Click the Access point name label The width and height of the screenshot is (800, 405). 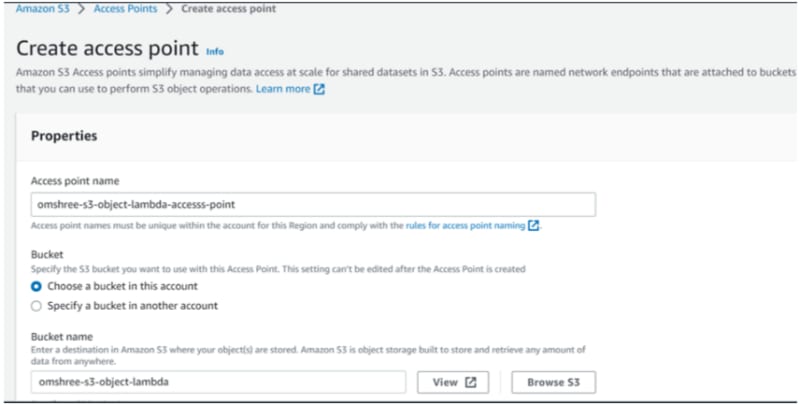click(75, 181)
